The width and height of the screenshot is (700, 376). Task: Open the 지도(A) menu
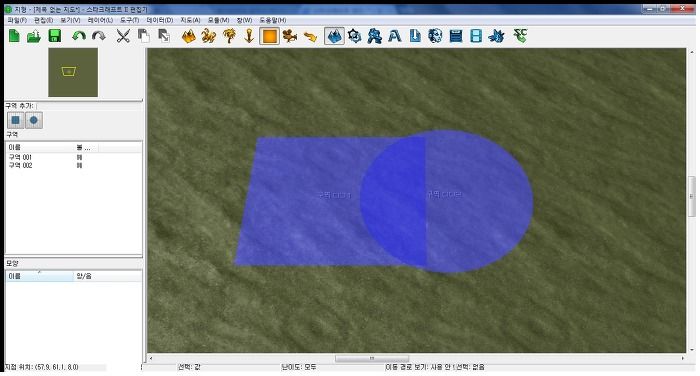tap(190, 20)
